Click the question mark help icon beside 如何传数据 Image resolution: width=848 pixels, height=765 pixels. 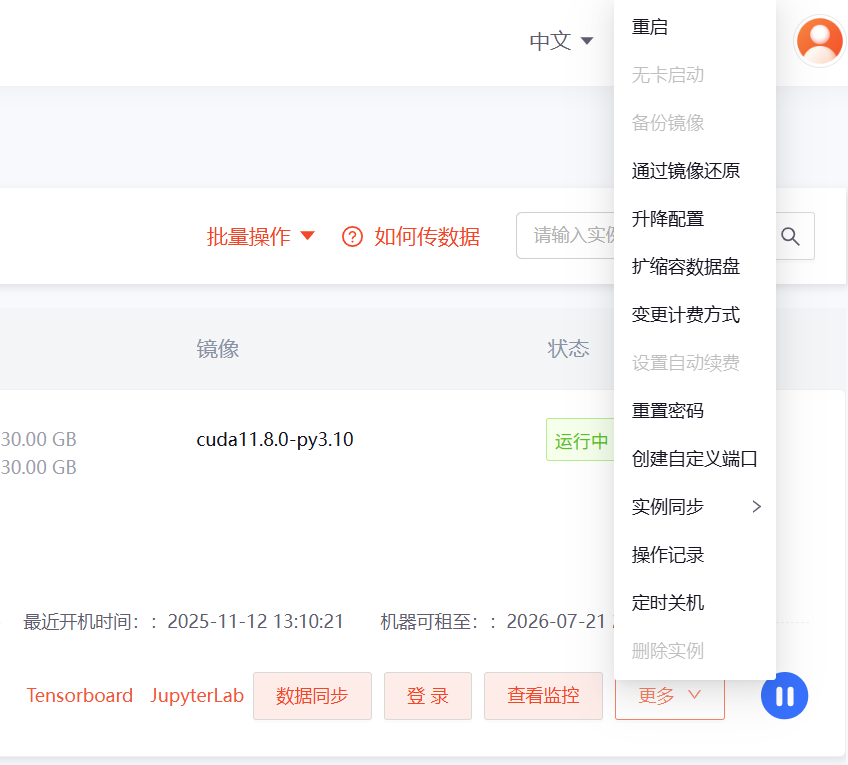(352, 236)
